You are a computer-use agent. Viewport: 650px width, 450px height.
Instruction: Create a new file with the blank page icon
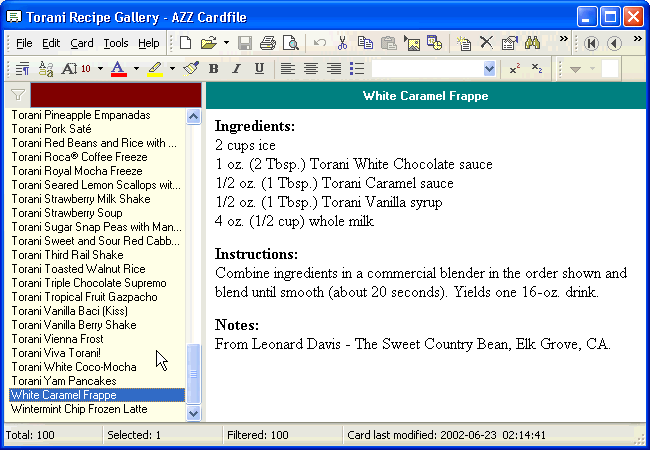[185, 43]
